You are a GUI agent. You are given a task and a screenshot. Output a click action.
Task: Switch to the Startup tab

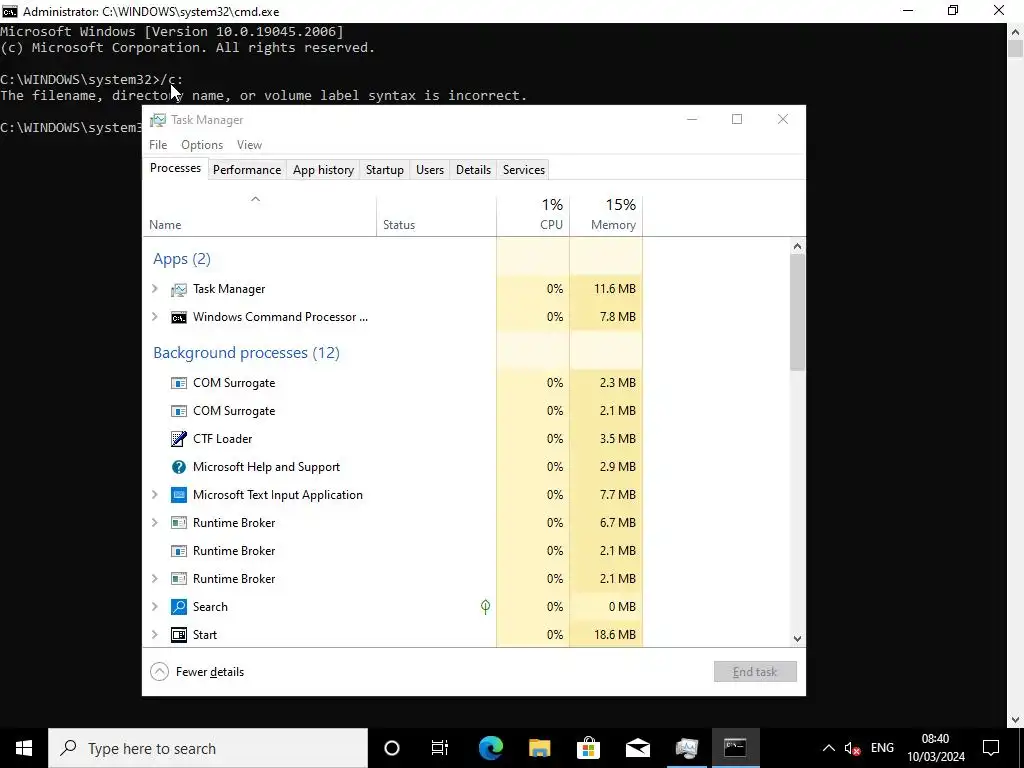[x=385, y=170]
